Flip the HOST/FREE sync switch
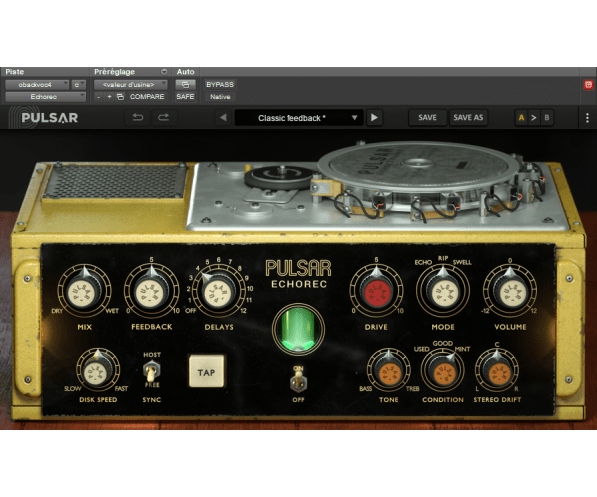597x497 pixels. (152, 371)
